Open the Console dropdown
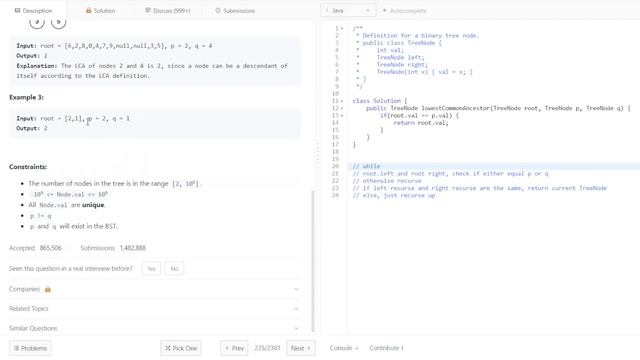This screenshot has height=360, width=640. point(344,348)
